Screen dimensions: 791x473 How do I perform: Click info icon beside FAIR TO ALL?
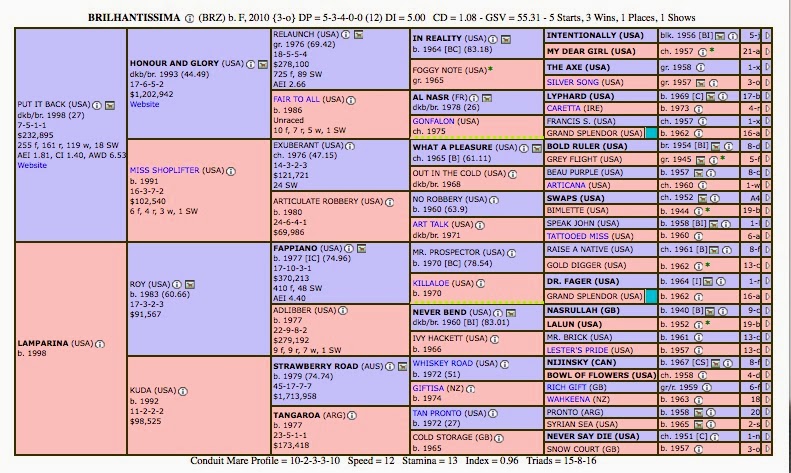(351, 100)
